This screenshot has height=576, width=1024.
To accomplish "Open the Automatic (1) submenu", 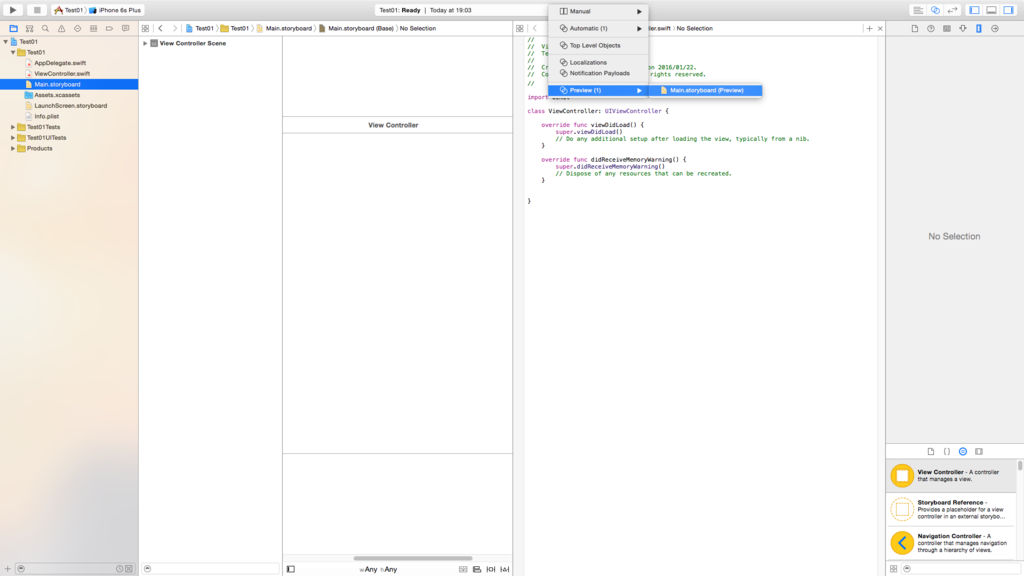I will (x=598, y=29).
